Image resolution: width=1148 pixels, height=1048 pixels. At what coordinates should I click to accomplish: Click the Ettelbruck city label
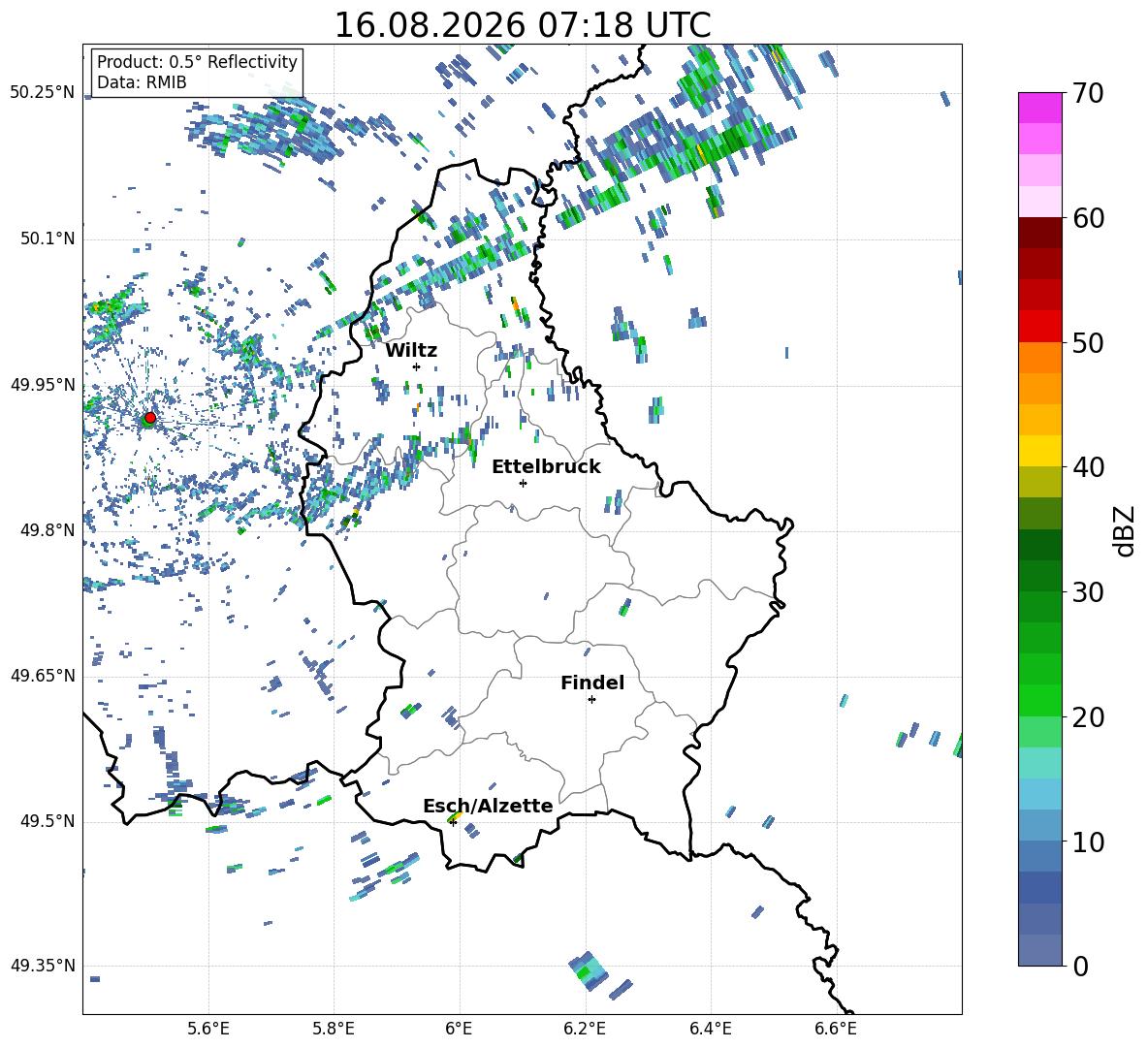pos(546,467)
